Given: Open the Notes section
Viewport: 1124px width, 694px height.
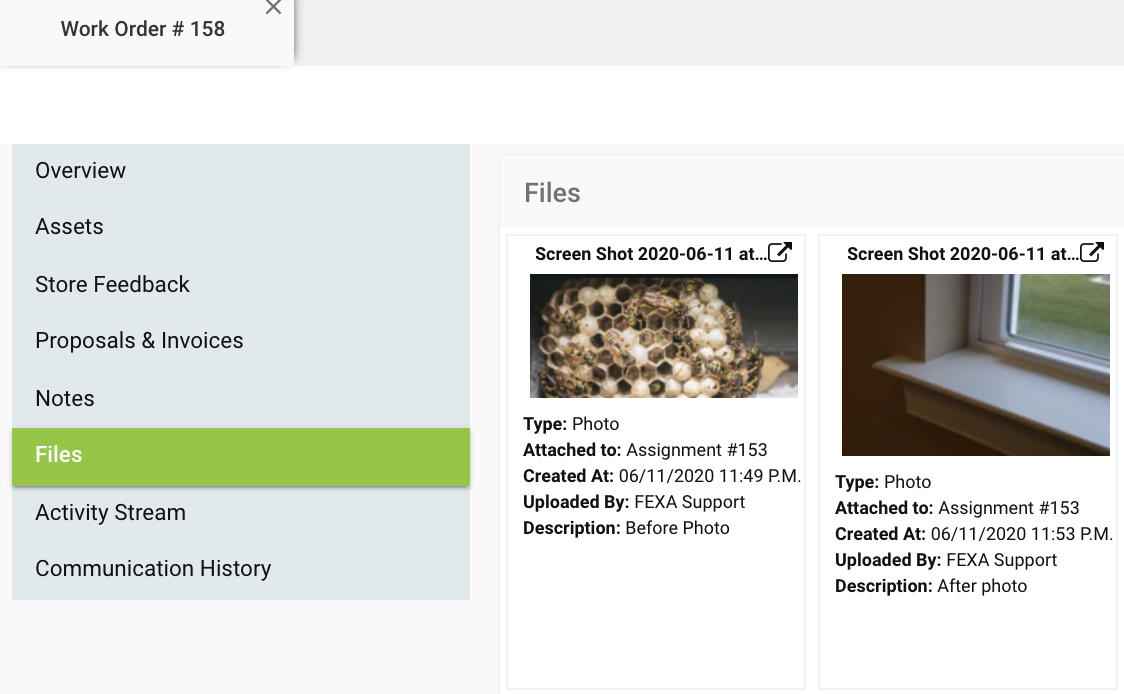Looking at the screenshot, I should pyautogui.click(x=65, y=399).
